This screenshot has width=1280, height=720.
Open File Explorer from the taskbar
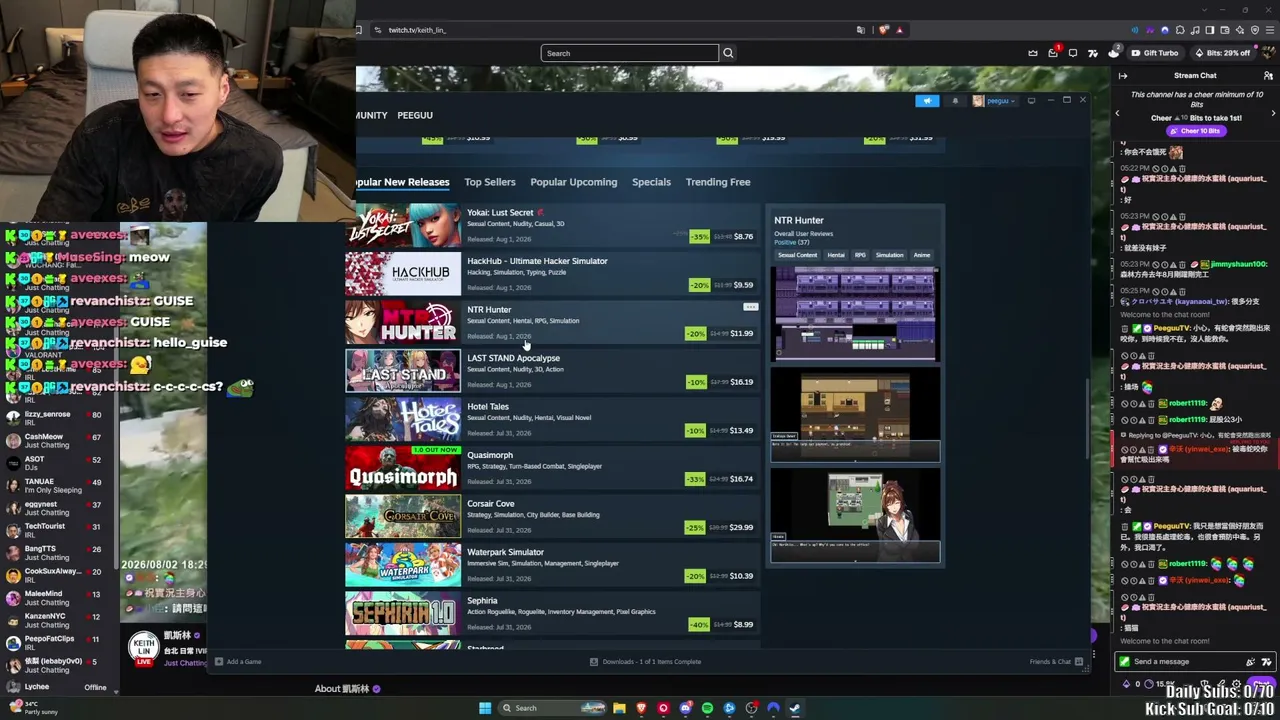(619, 708)
